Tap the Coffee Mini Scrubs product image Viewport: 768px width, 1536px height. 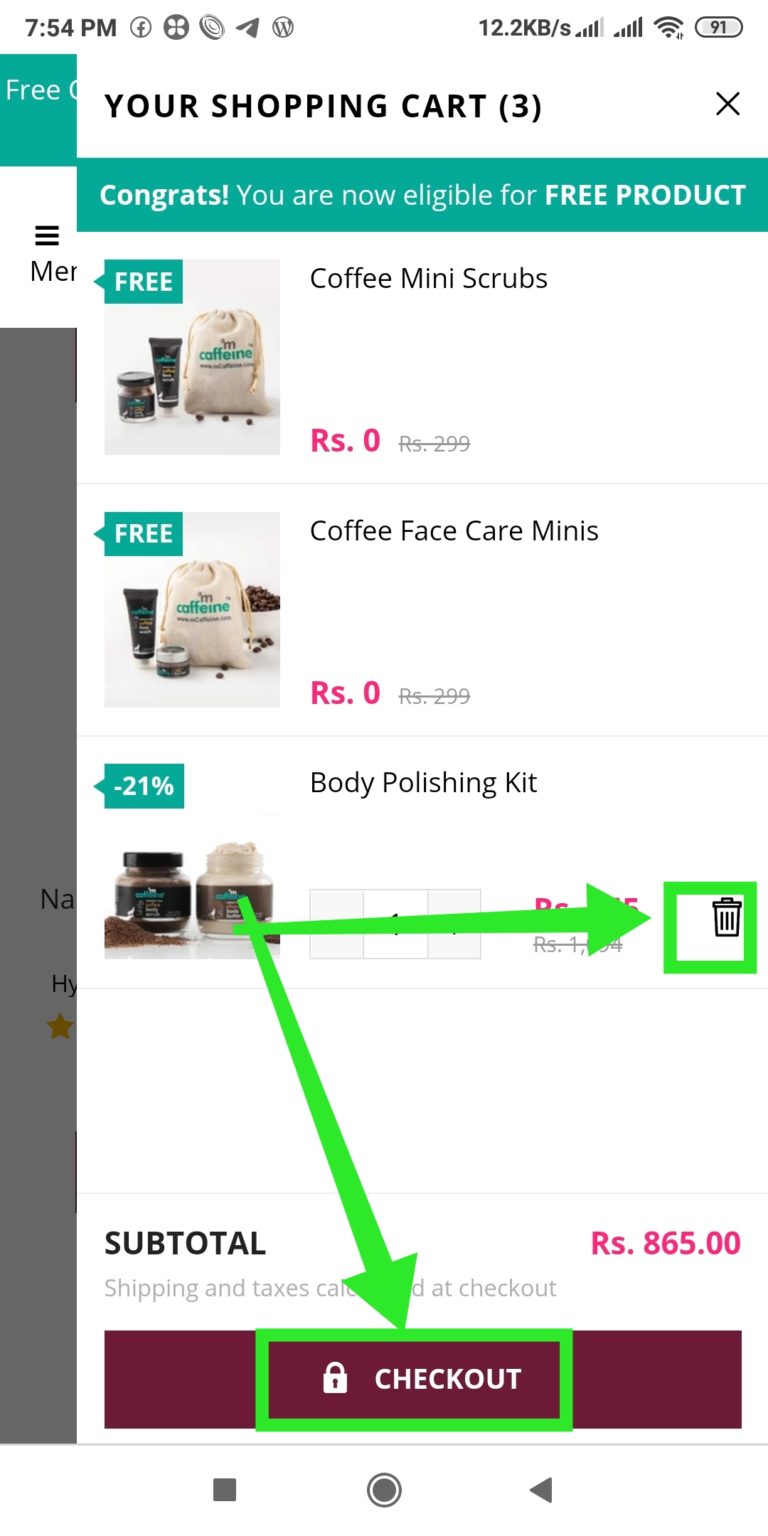click(x=192, y=357)
